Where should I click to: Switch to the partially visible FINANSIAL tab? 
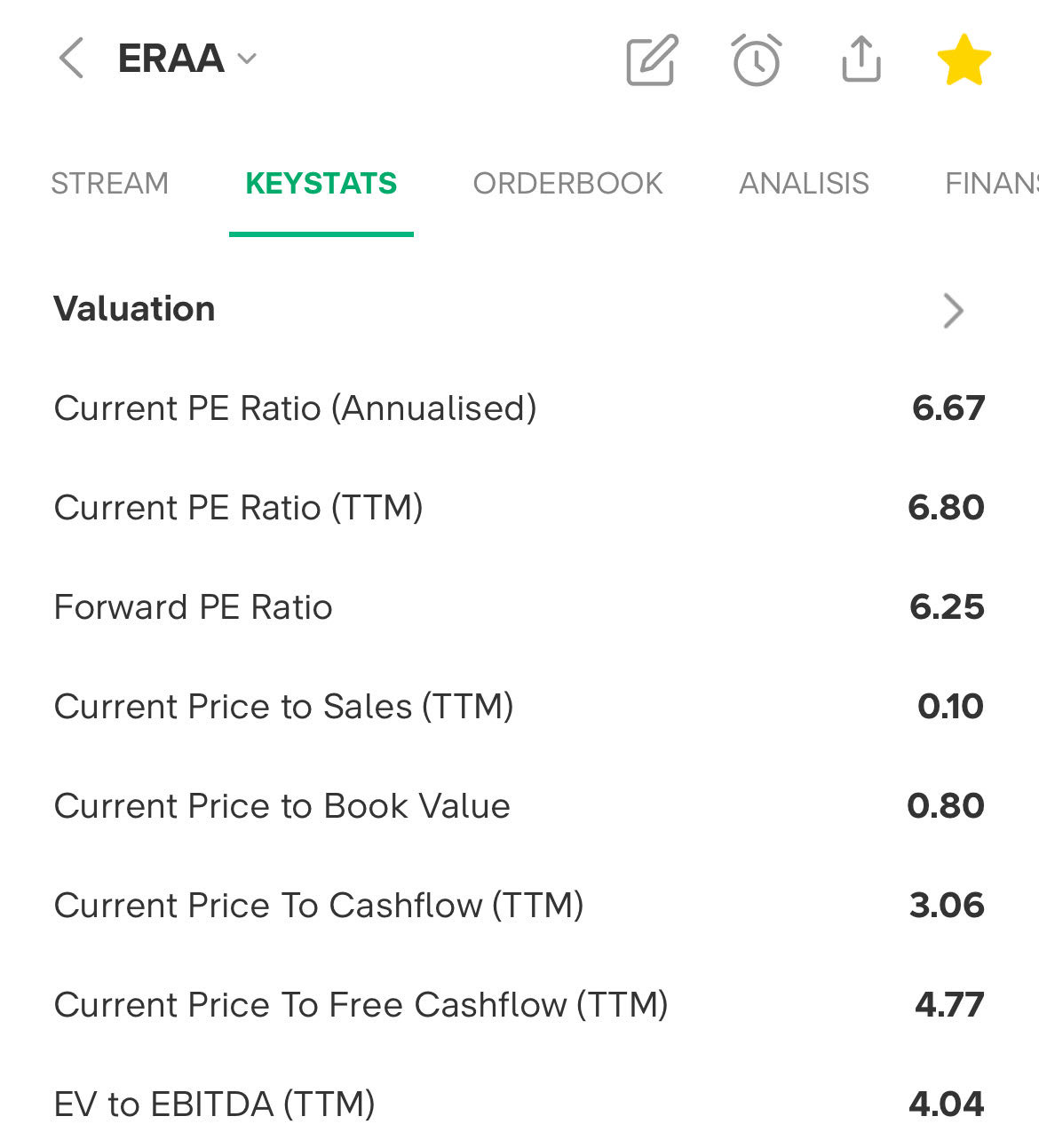[x=990, y=184]
